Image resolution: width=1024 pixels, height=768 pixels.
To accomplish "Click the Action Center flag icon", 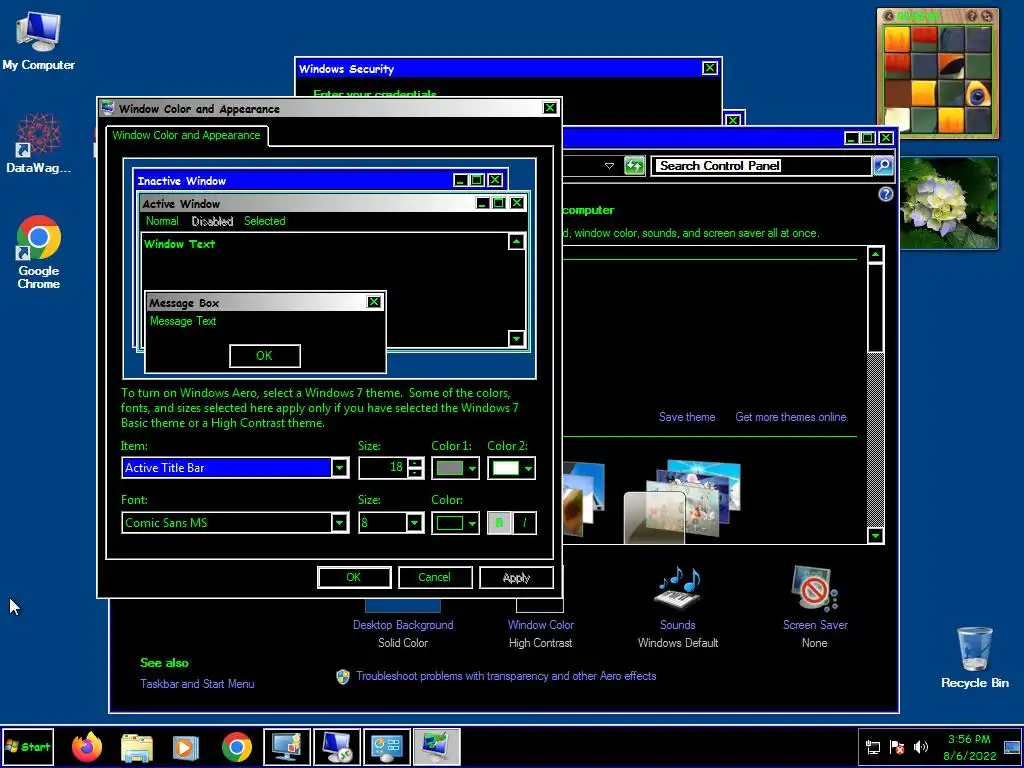I will pos(897,747).
